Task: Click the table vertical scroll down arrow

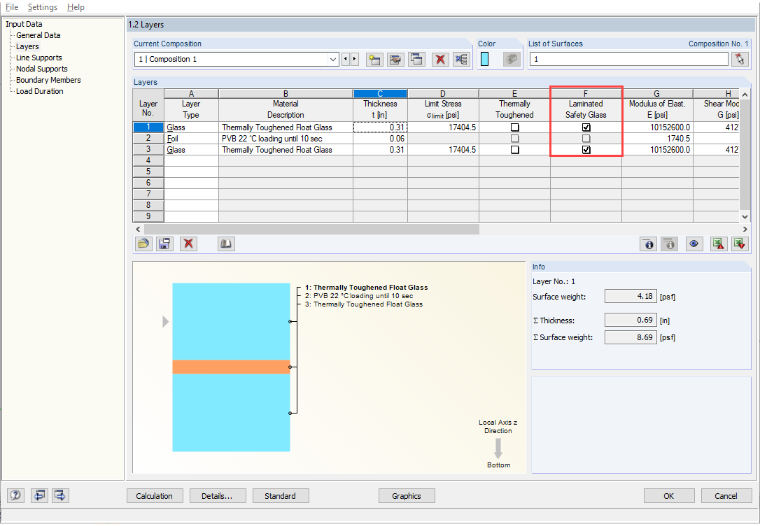Action: [745, 217]
